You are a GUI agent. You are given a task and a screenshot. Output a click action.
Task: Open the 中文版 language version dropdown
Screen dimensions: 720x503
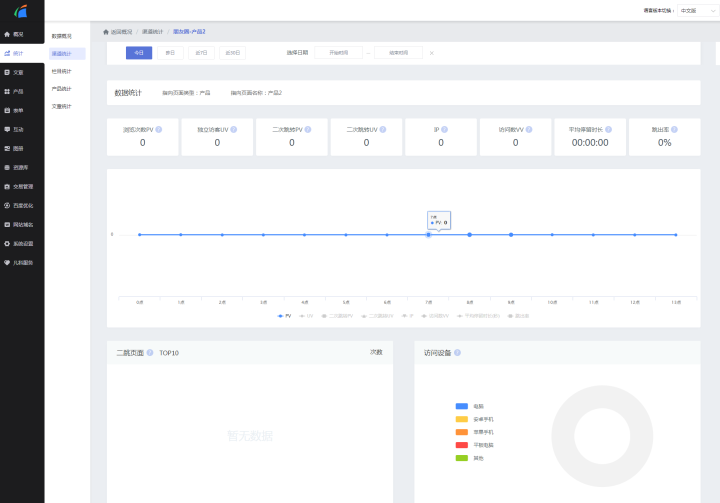(x=698, y=11)
